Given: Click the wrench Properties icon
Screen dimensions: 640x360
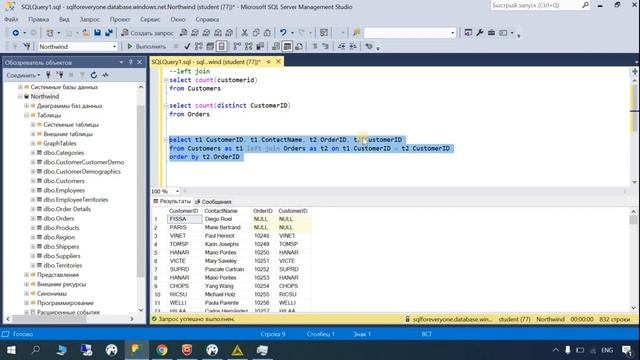Looking at the screenshot, I should click(480, 33).
